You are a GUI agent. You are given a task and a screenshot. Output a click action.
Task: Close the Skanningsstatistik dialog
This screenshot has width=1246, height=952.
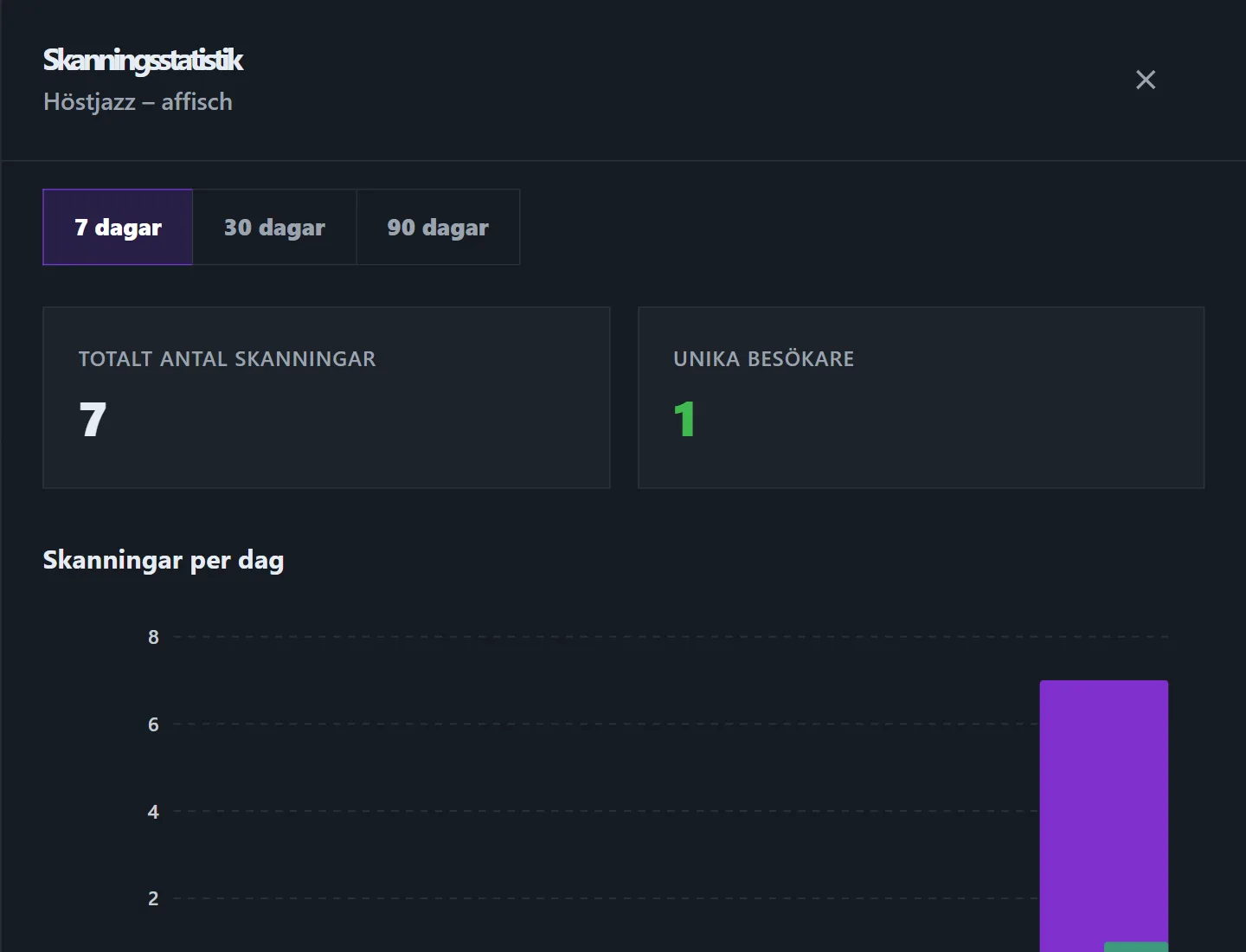click(1146, 80)
